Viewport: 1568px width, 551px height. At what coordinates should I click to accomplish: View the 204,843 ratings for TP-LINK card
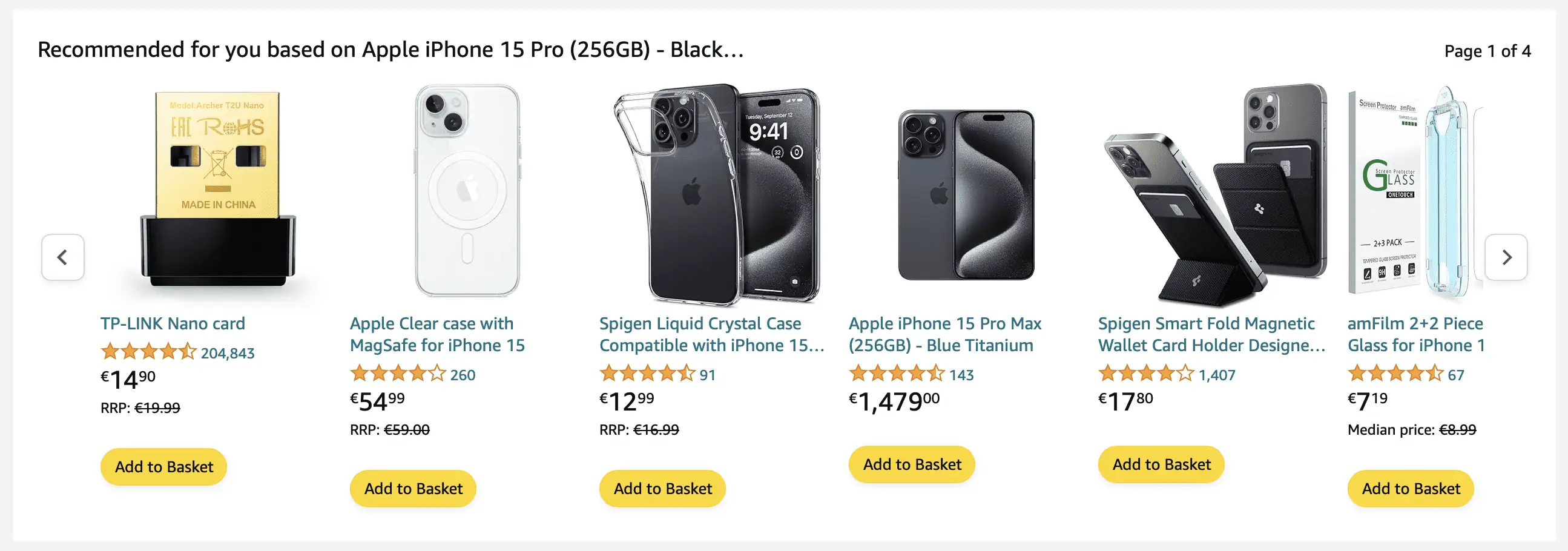pyautogui.click(x=228, y=354)
